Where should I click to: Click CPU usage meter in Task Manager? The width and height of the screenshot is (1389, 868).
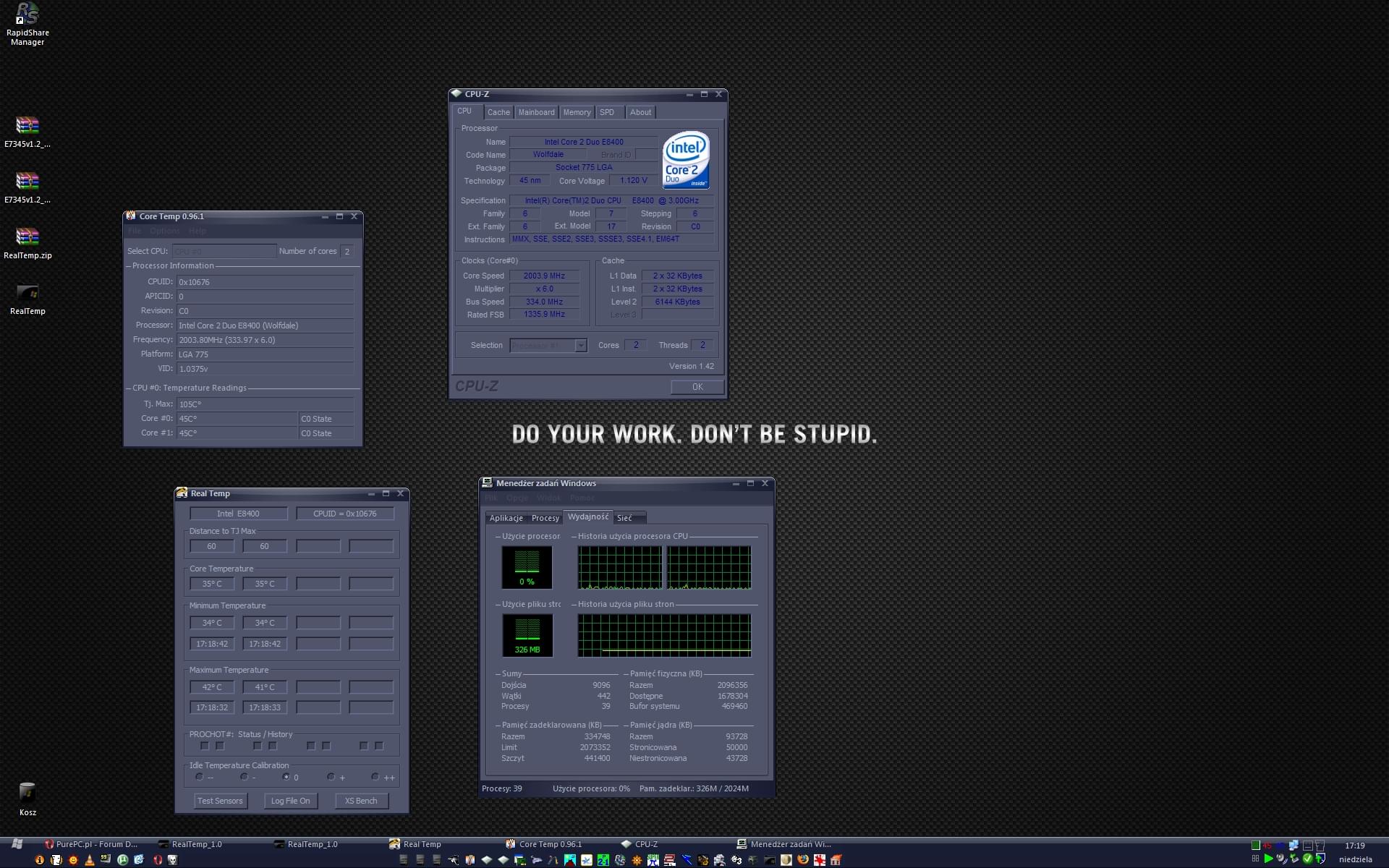[x=527, y=567]
